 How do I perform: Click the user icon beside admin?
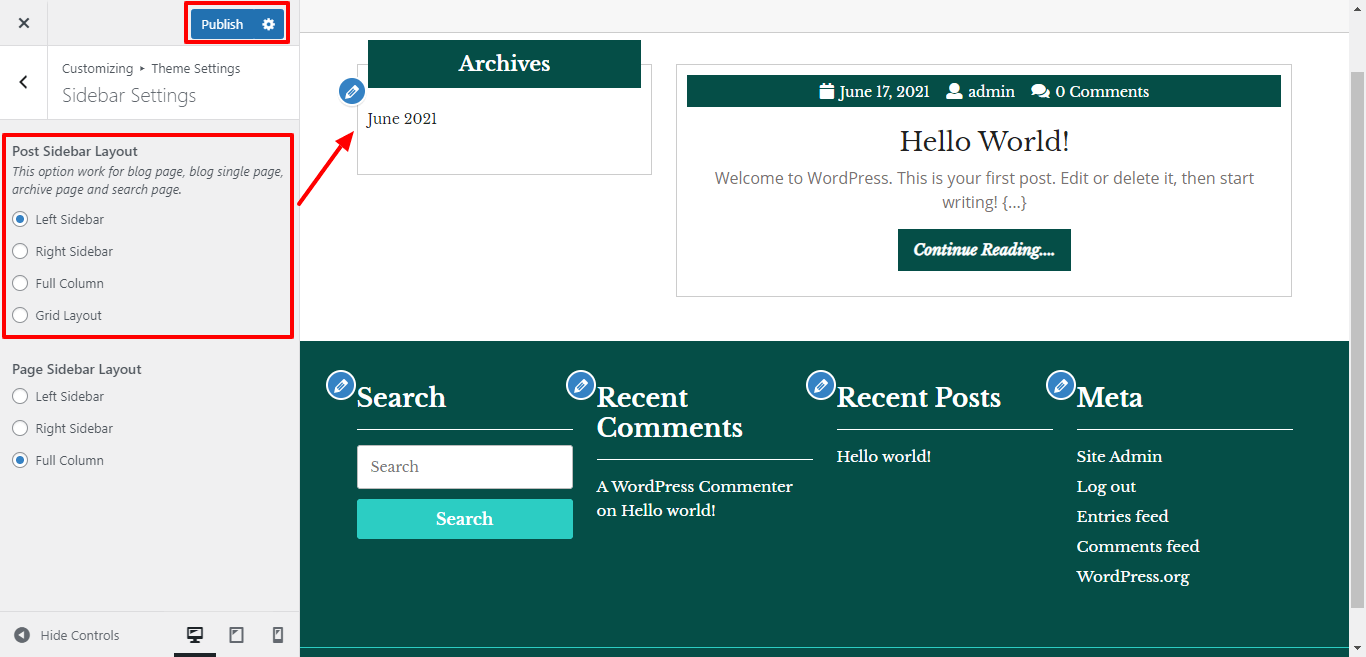pos(954,91)
